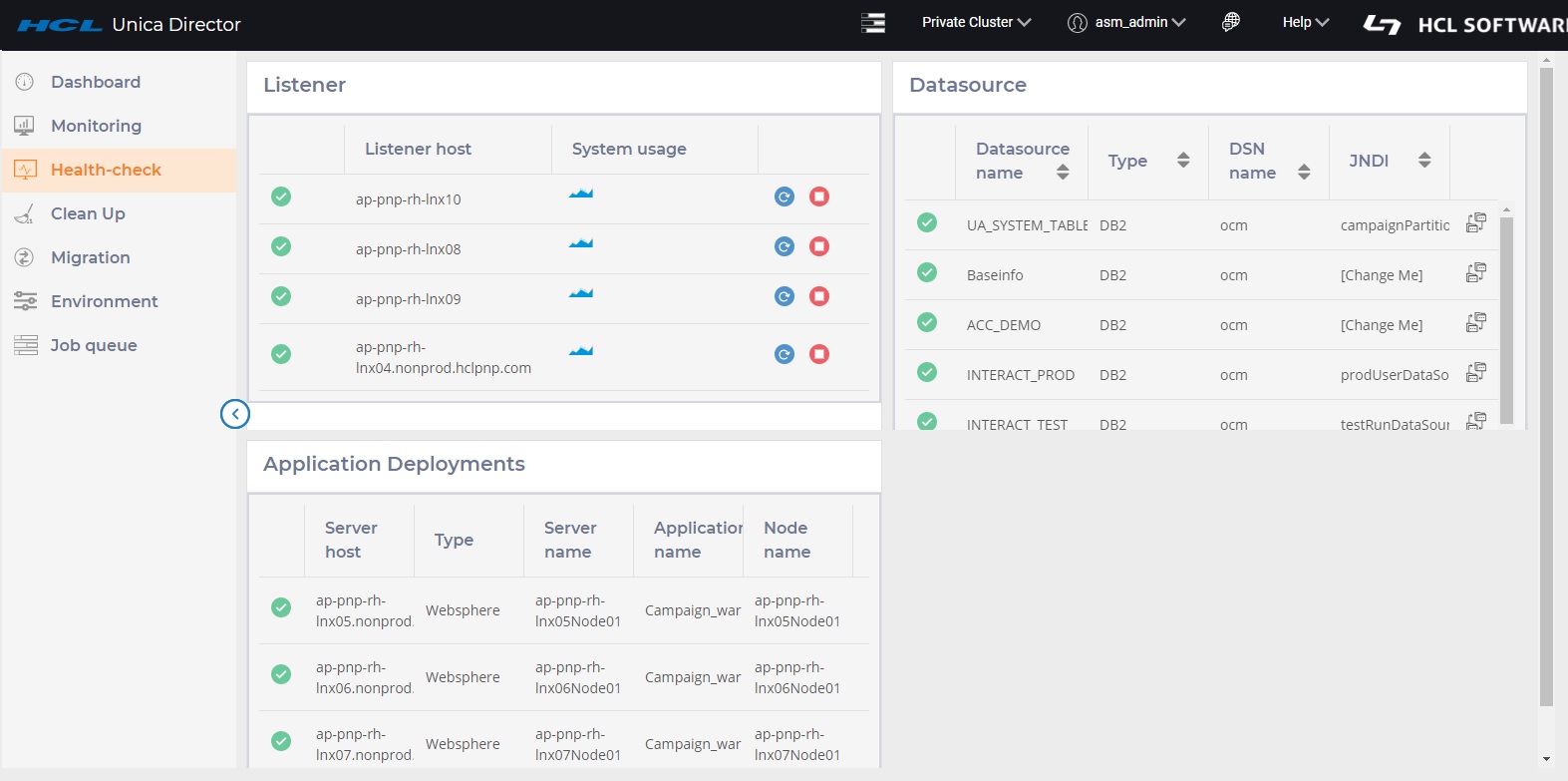
Task: Click the globe language icon
Action: click(1231, 22)
